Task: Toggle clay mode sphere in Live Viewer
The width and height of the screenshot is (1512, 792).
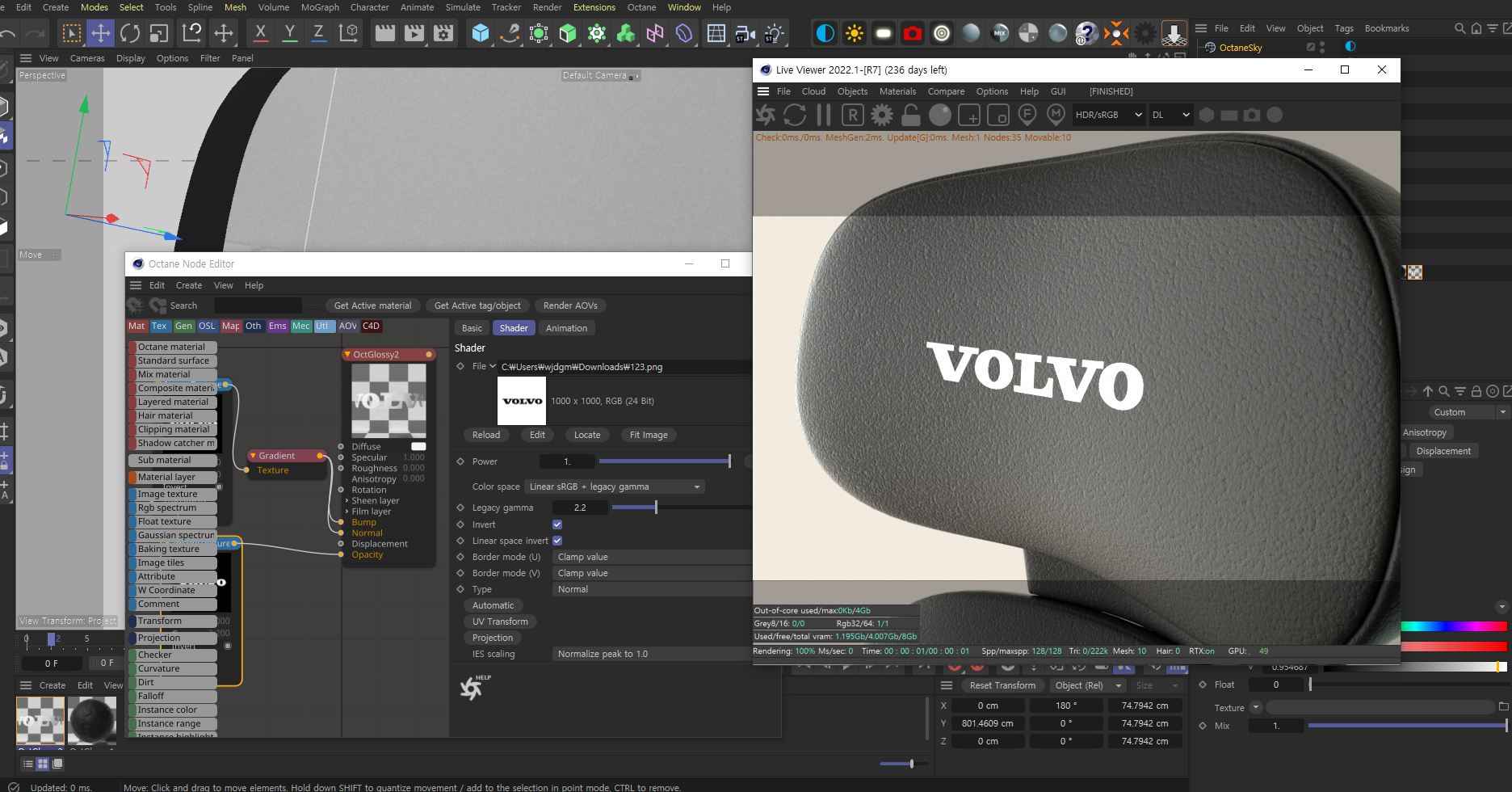Action: tap(940, 115)
